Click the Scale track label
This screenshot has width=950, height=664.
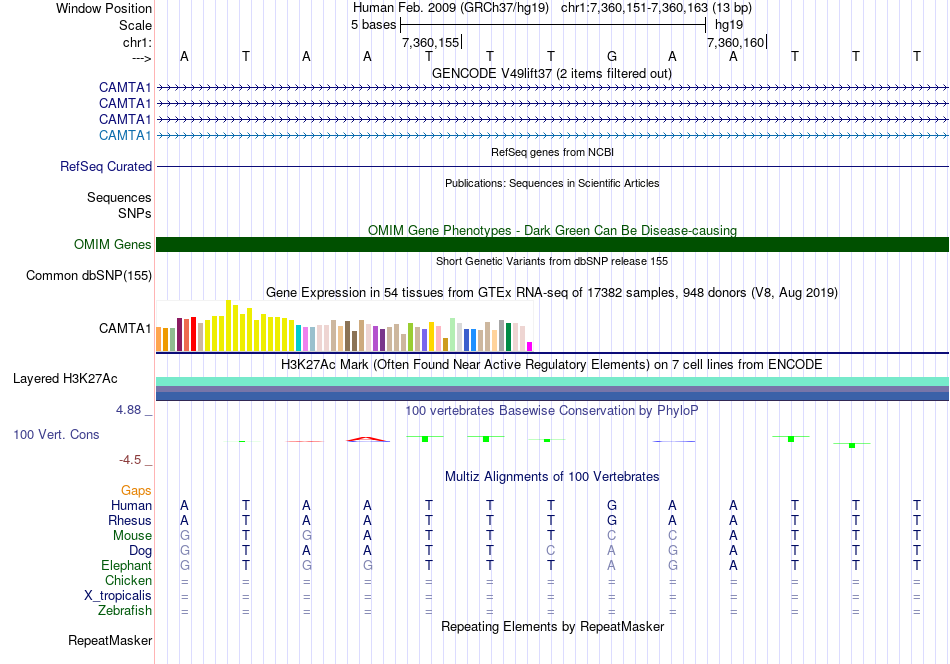(x=135, y=25)
